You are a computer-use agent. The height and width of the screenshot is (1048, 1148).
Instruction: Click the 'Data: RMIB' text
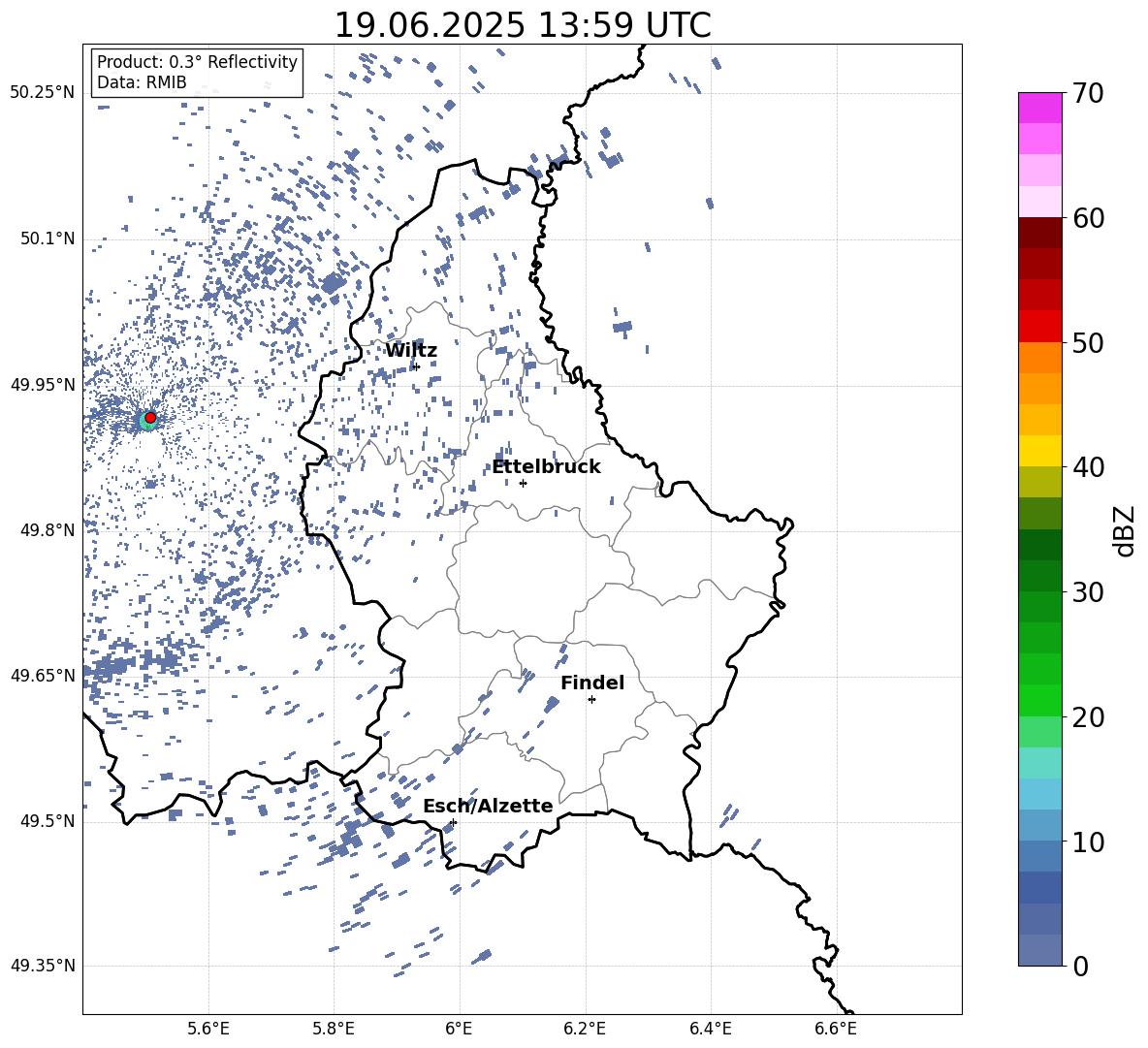(142, 82)
